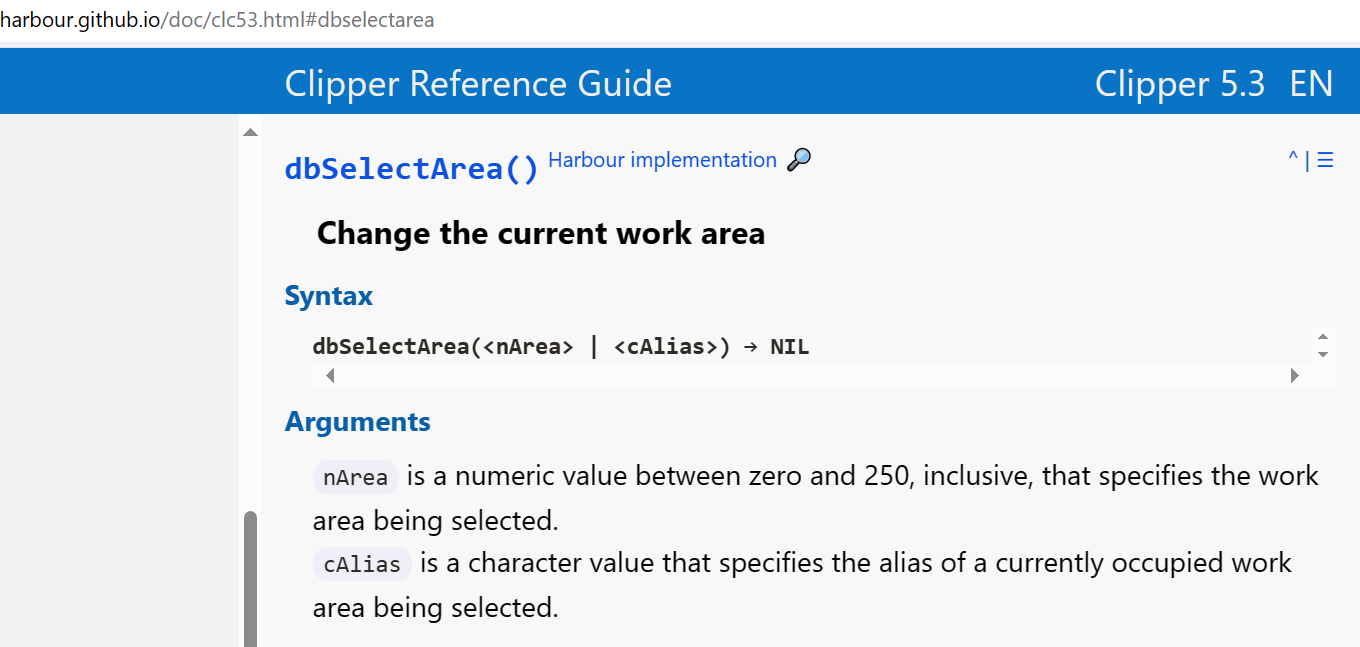Viewport: 1360px width, 647px height.
Task: Click the nArea argument code label
Action: pyautogui.click(x=356, y=477)
